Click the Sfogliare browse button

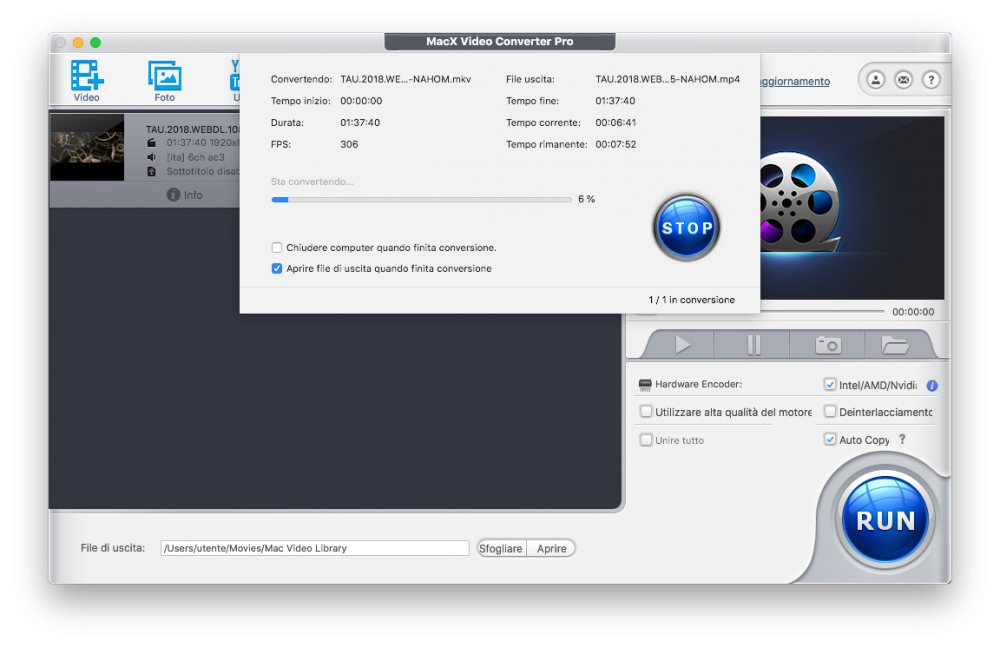tap(501, 549)
